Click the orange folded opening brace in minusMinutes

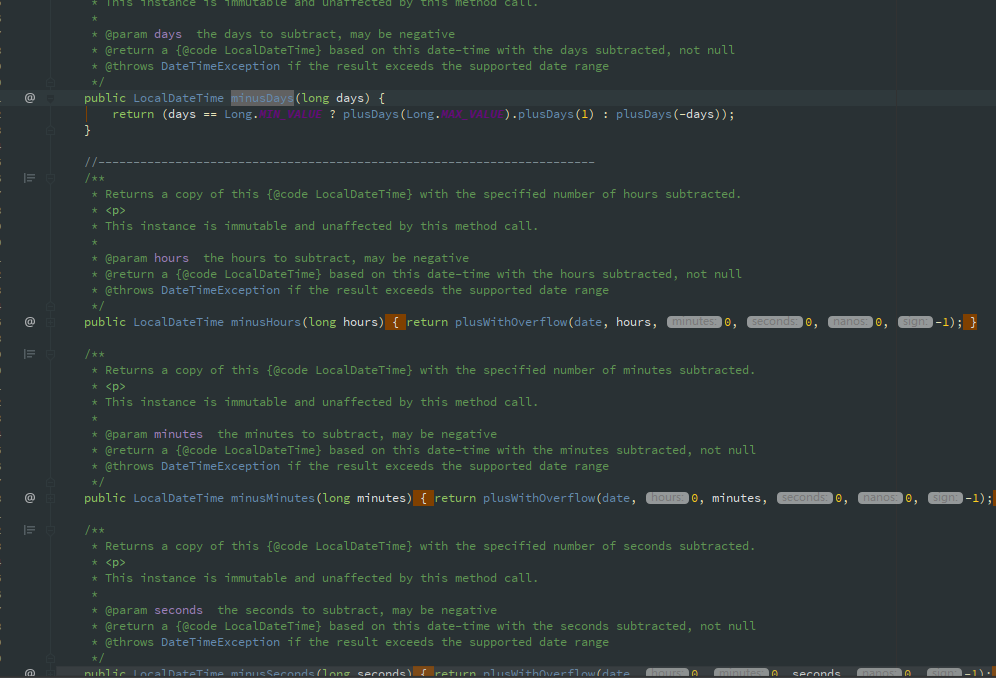(423, 498)
